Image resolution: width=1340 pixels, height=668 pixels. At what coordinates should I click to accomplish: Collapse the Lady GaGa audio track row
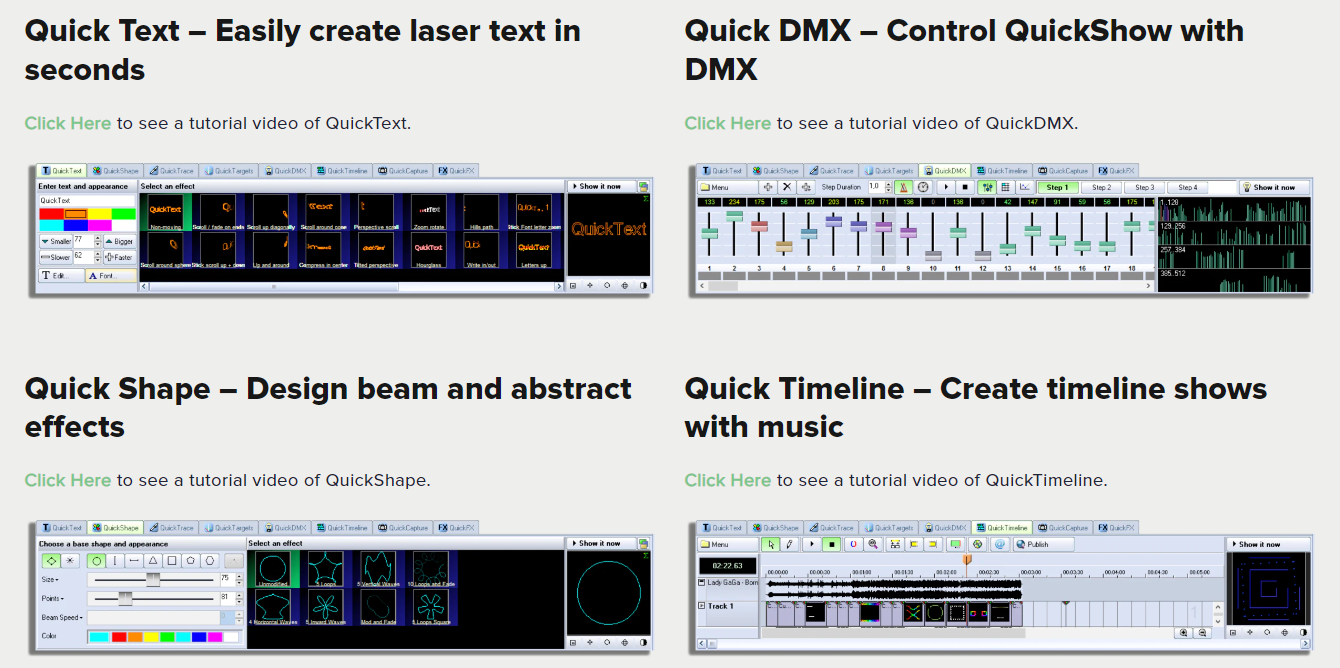pos(702,582)
